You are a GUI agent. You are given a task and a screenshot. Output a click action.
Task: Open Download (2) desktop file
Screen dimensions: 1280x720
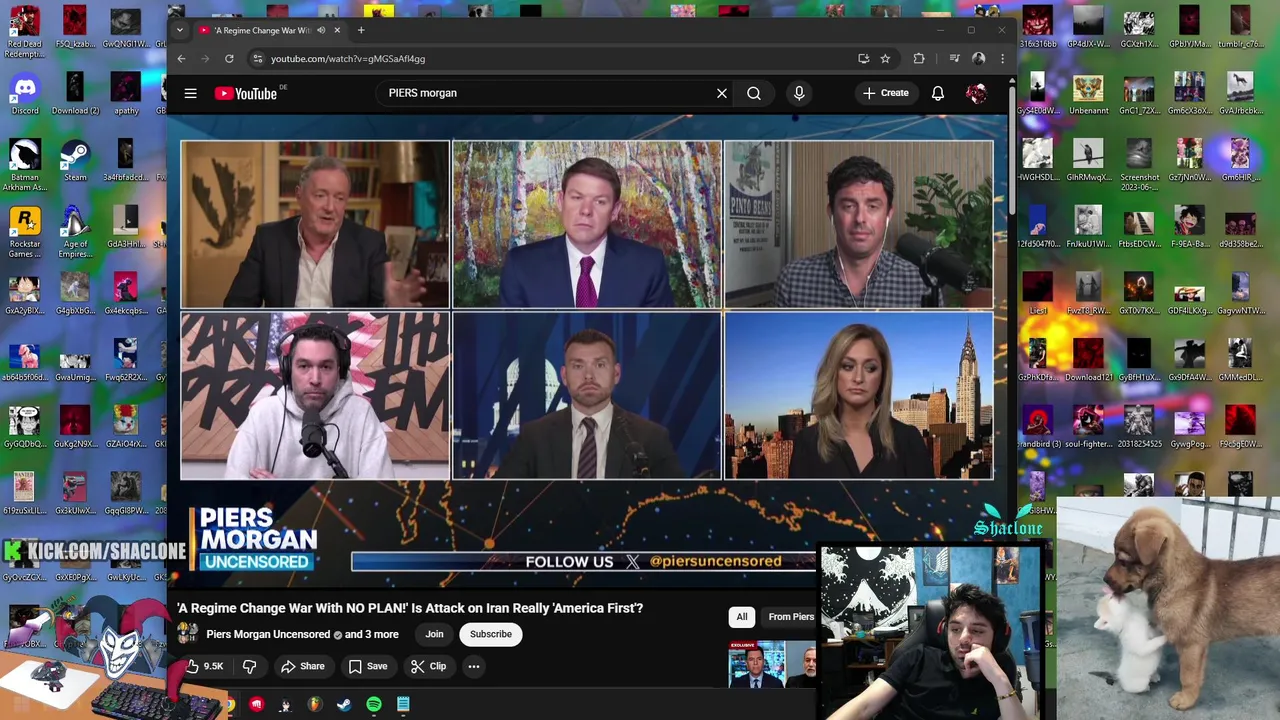(x=75, y=94)
